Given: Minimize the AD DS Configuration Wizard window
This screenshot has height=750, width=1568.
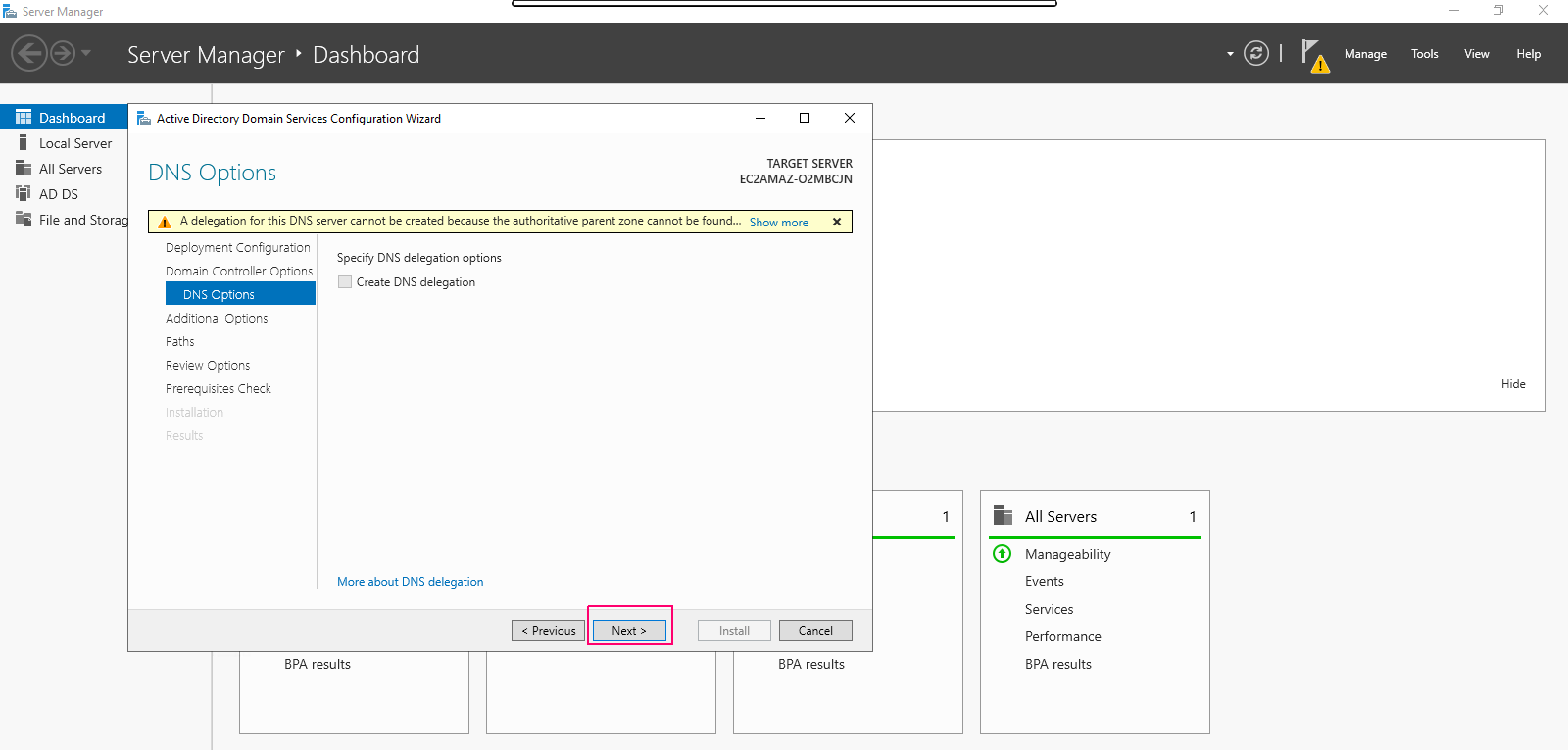Looking at the screenshot, I should [x=759, y=118].
